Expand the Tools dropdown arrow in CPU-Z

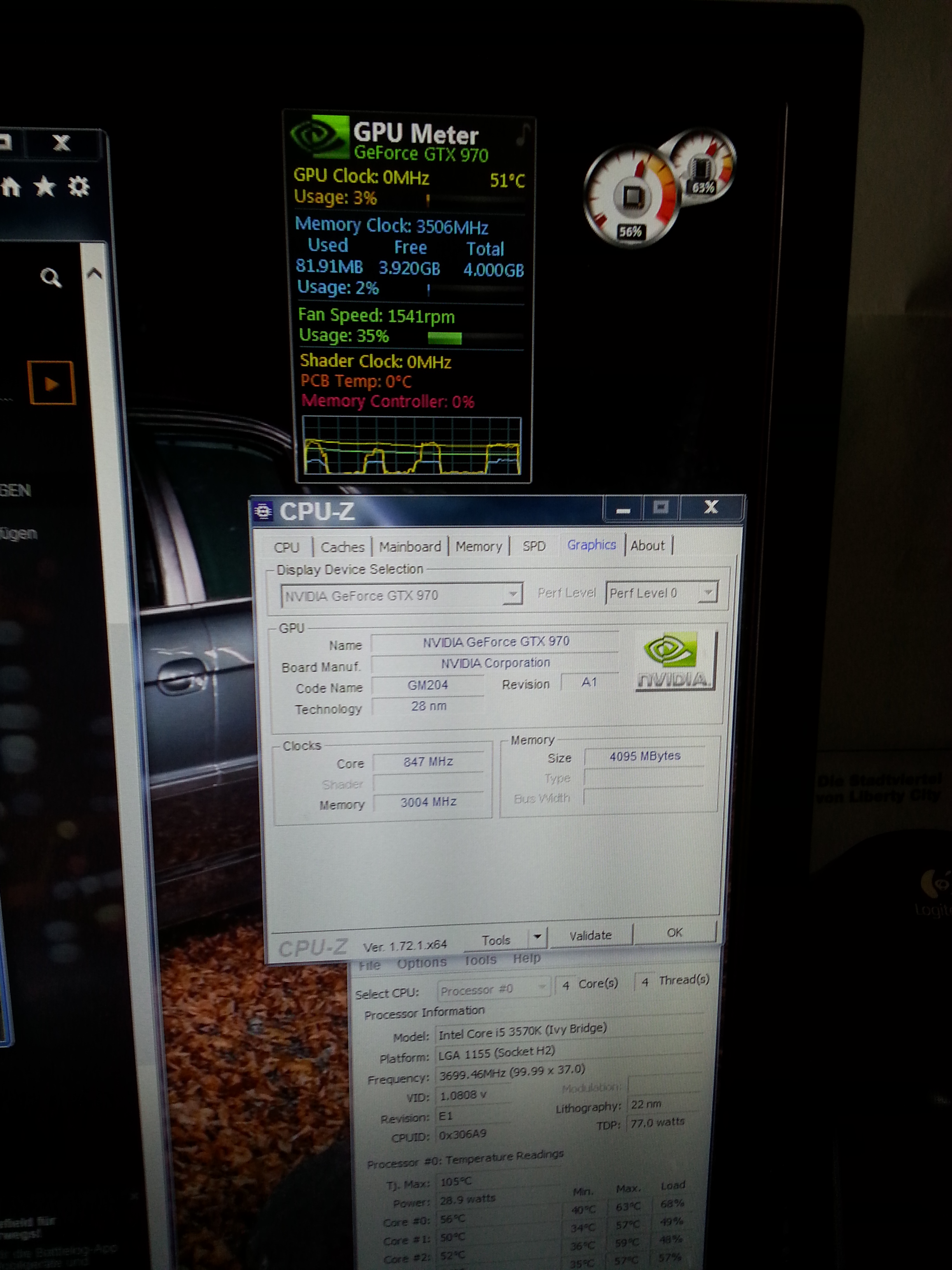pyautogui.click(x=537, y=938)
